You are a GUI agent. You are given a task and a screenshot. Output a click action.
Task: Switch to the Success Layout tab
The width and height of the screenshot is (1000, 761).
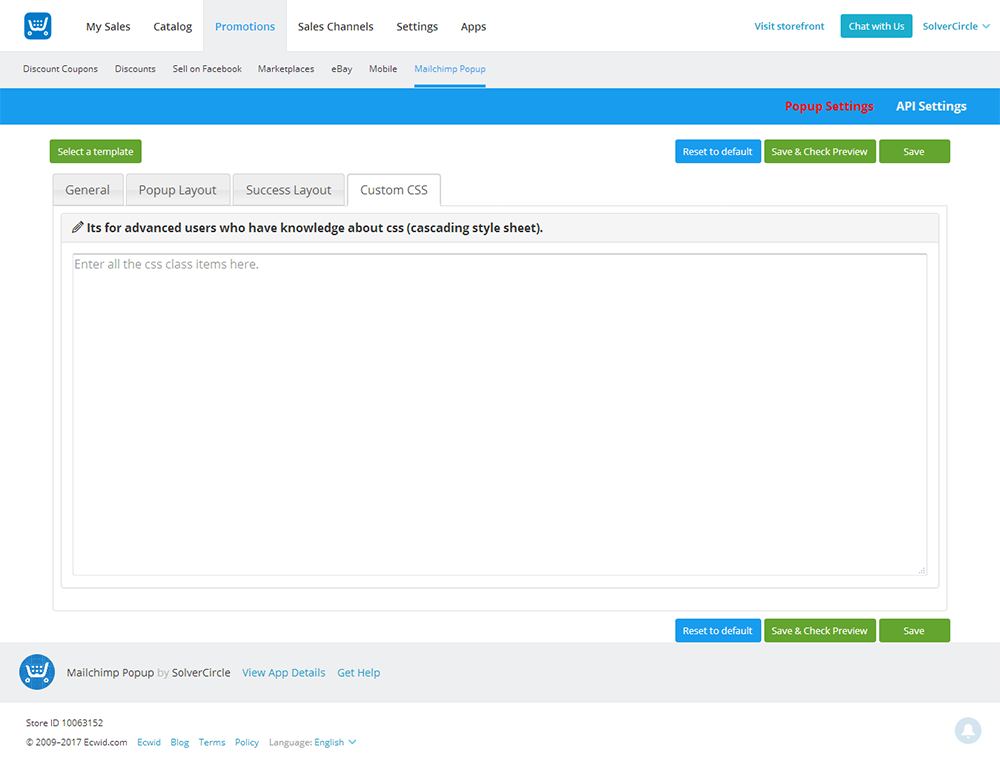(288, 190)
